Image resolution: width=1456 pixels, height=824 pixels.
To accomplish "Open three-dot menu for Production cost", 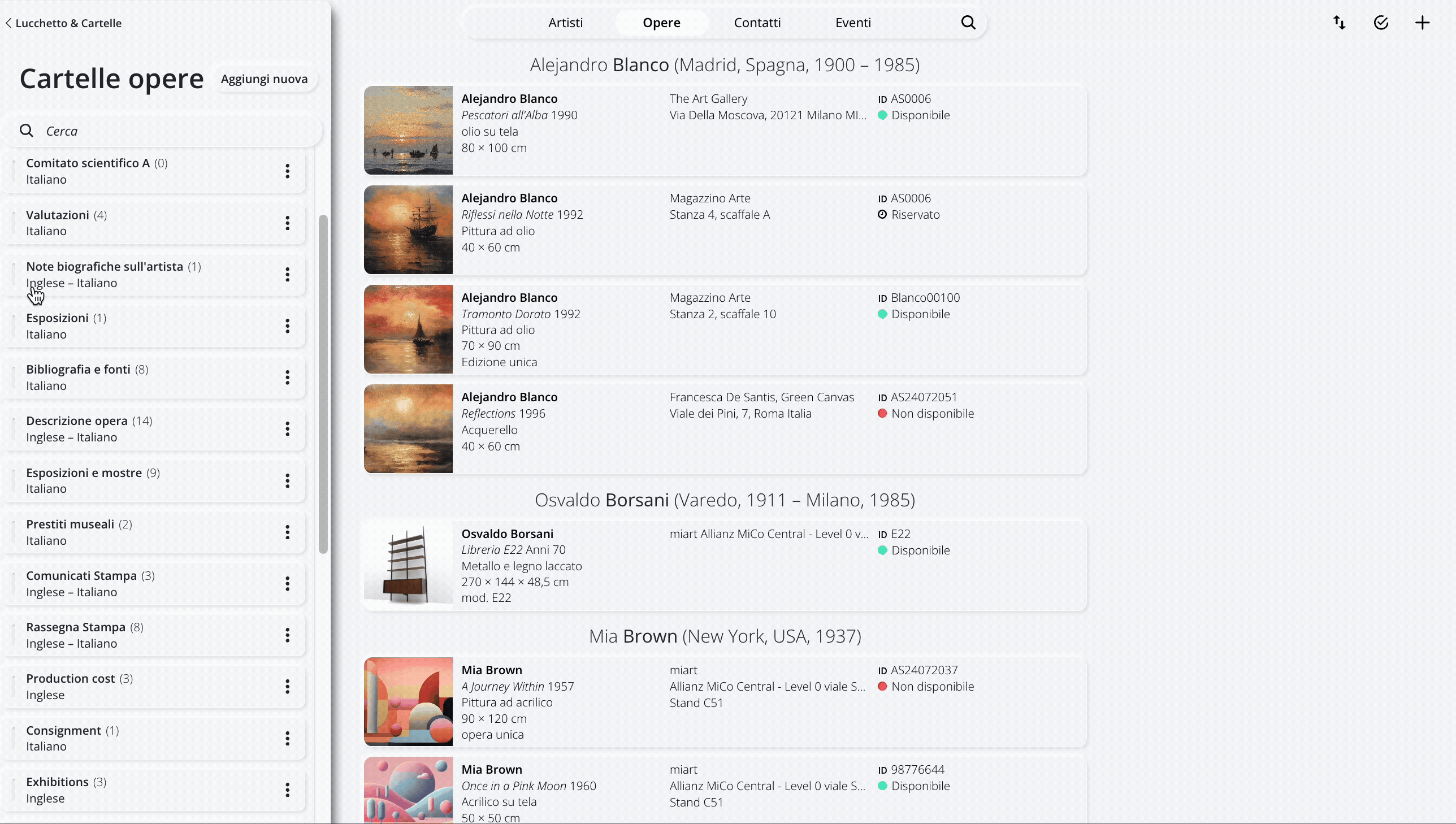I will pyautogui.click(x=288, y=687).
